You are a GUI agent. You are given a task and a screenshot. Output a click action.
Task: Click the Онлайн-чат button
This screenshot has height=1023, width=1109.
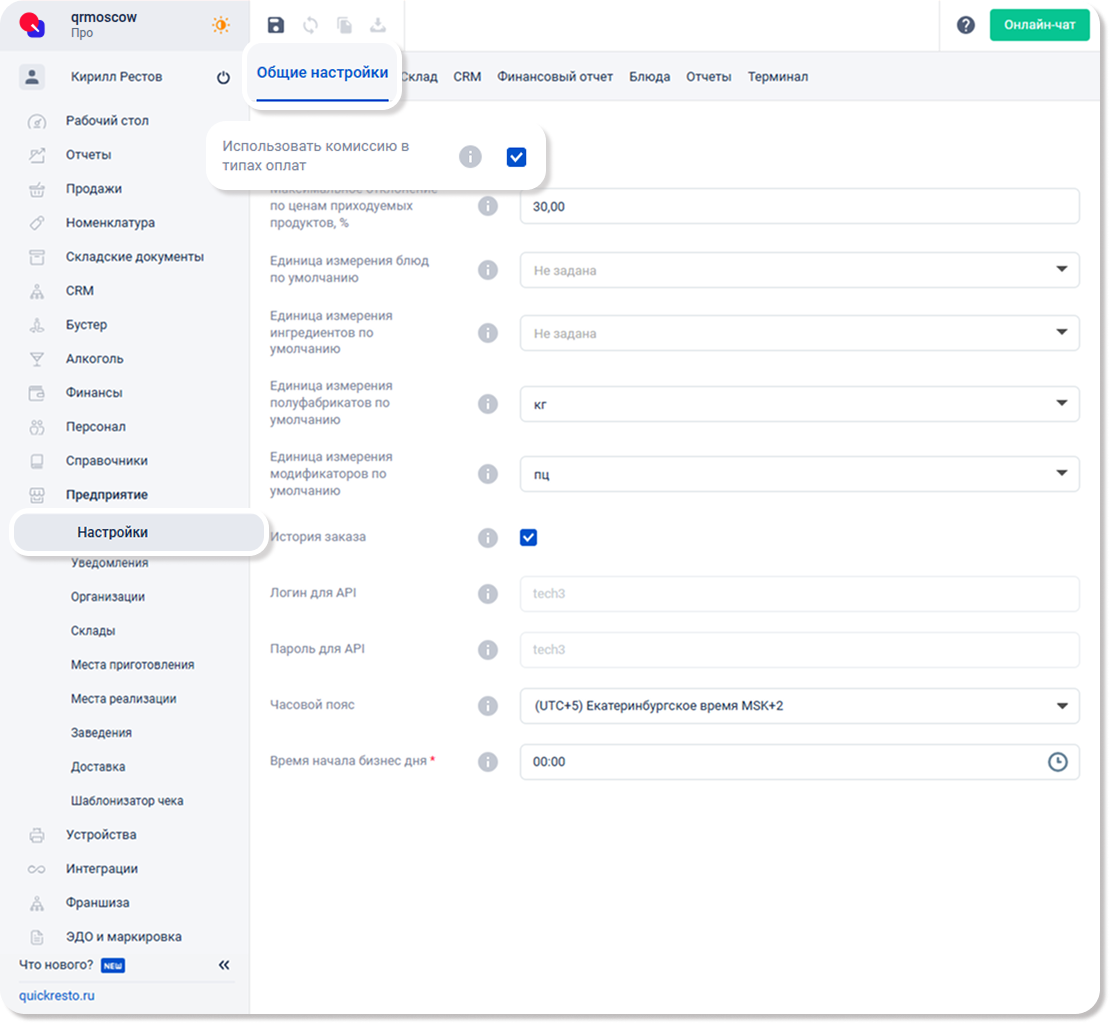pyautogui.click(x=1039, y=26)
